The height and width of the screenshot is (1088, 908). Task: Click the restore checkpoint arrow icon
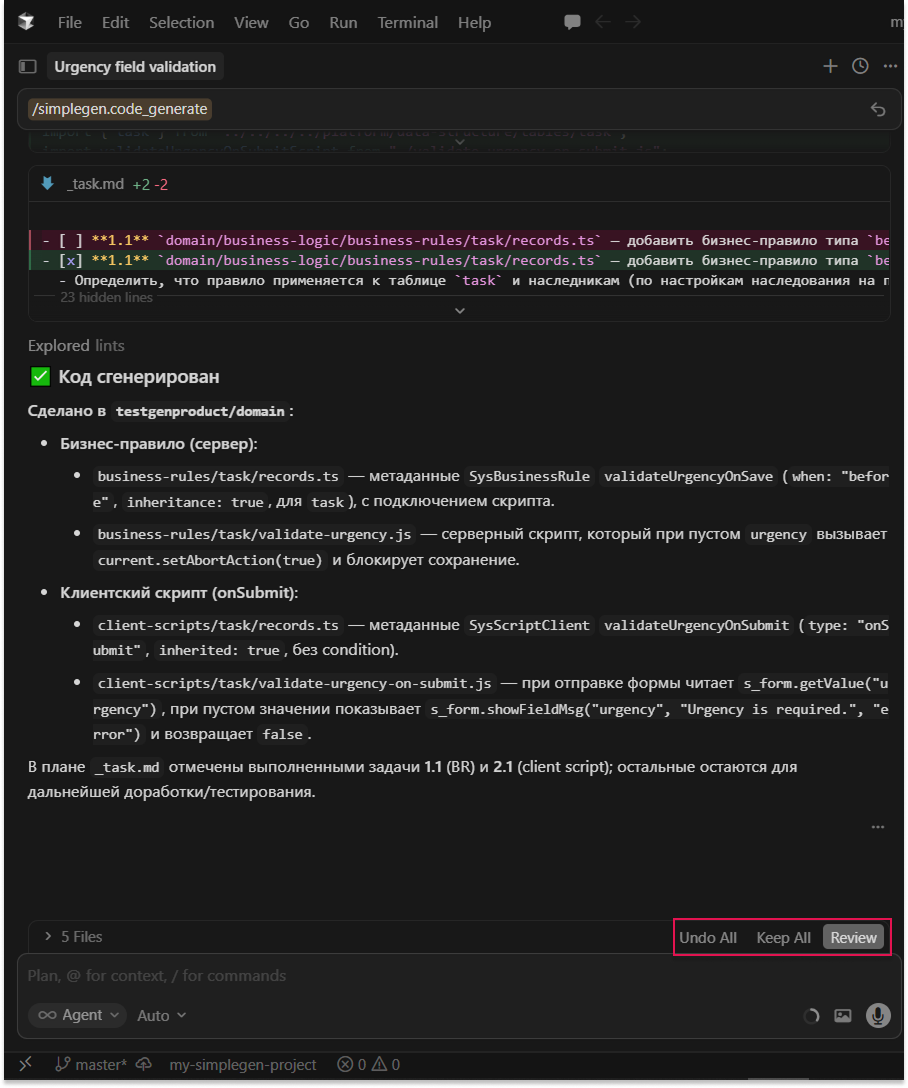click(878, 110)
